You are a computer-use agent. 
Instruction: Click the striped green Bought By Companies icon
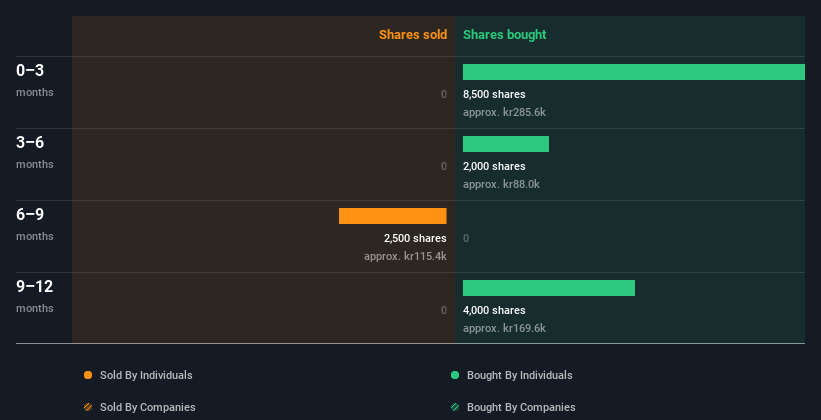coord(455,407)
